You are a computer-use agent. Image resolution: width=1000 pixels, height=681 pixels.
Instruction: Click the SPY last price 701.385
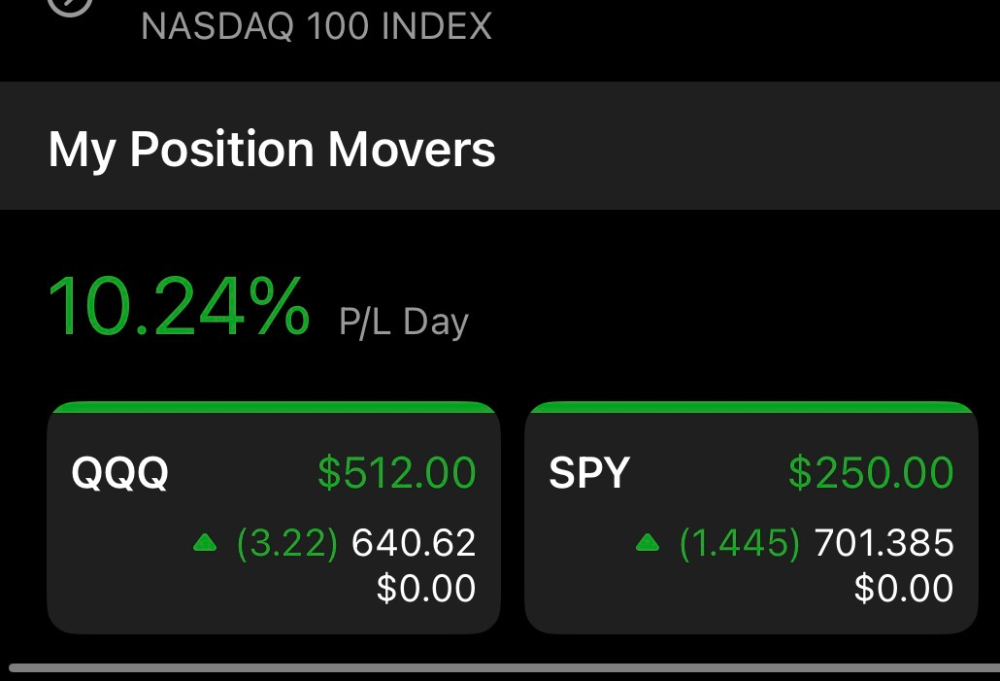pos(884,543)
